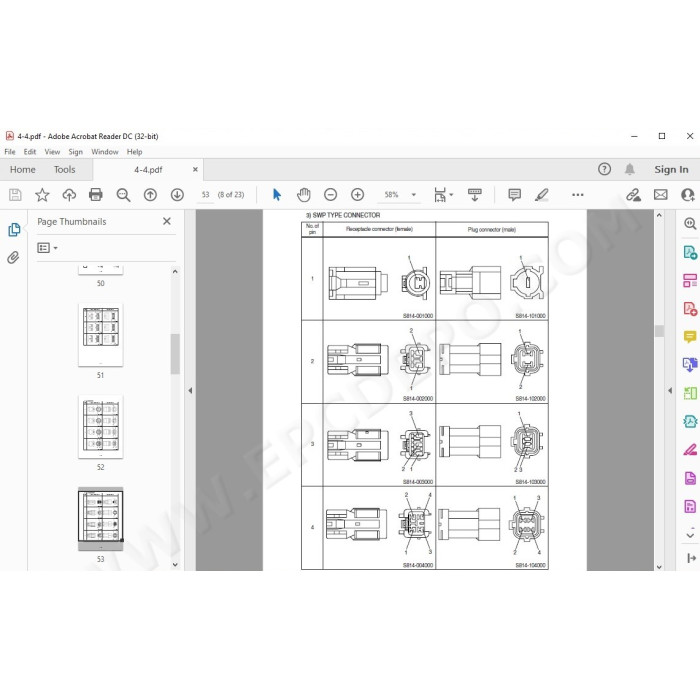
Task: Open the View menu
Action: point(52,152)
